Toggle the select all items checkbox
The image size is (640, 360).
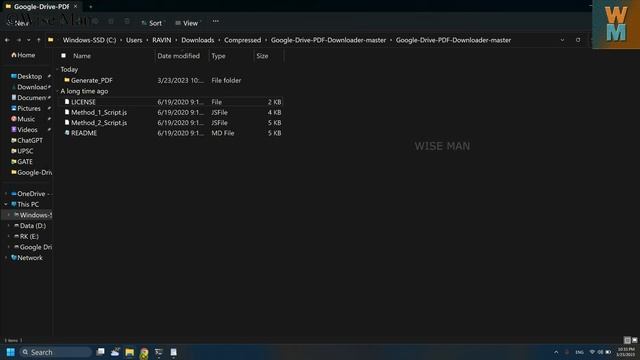coord(63,56)
